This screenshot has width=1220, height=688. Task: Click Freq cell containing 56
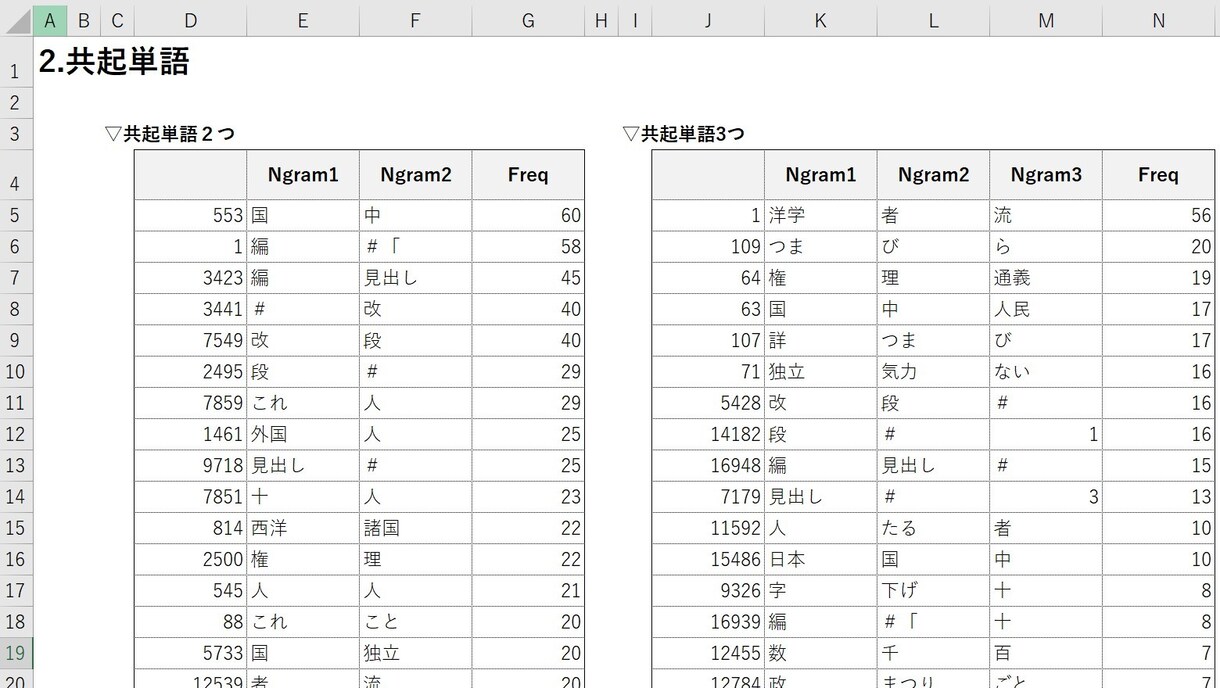pyautogui.click(x=1158, y=215)
